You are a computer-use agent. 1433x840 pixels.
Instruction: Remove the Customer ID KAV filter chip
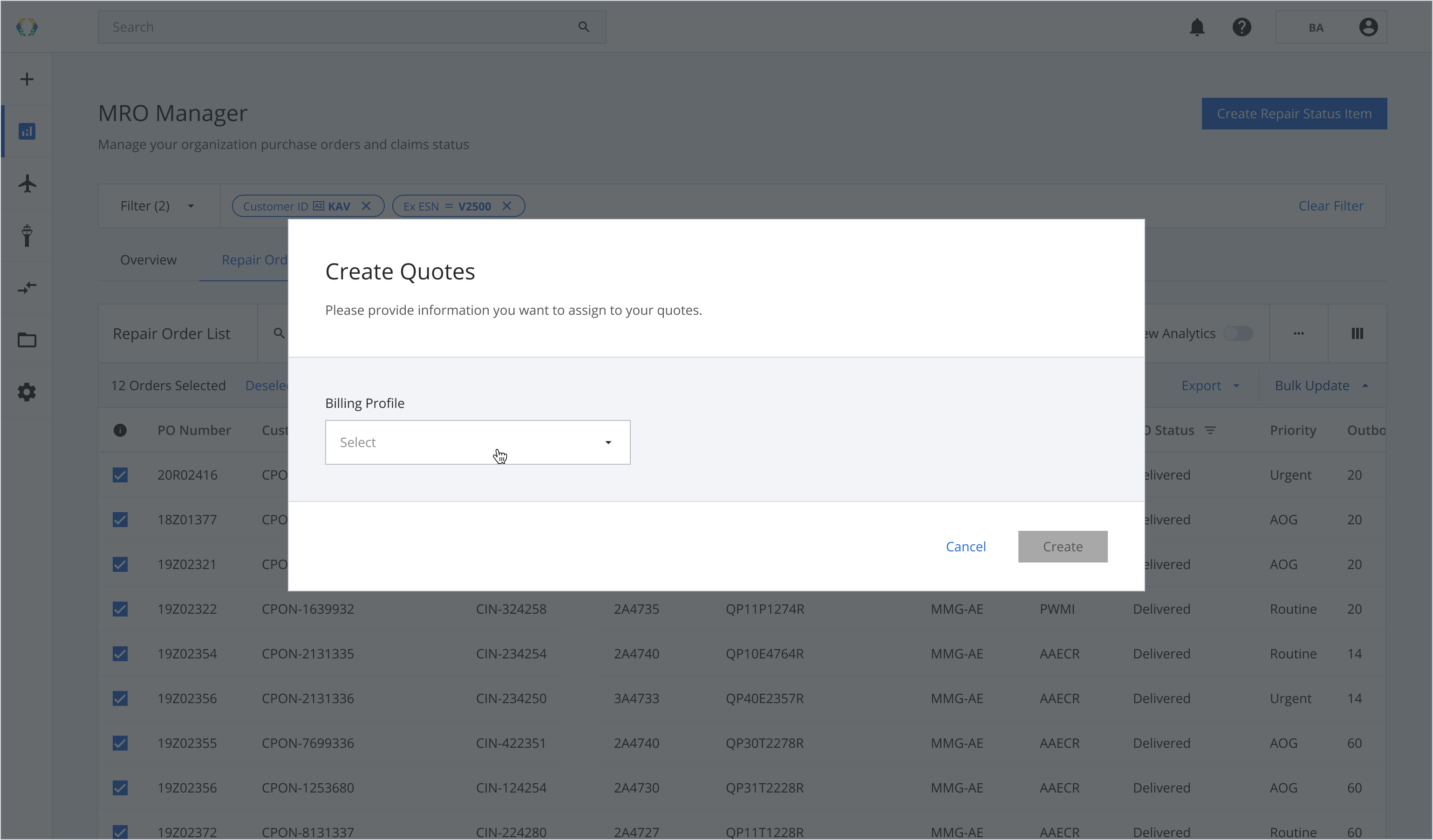pos(366,206)
